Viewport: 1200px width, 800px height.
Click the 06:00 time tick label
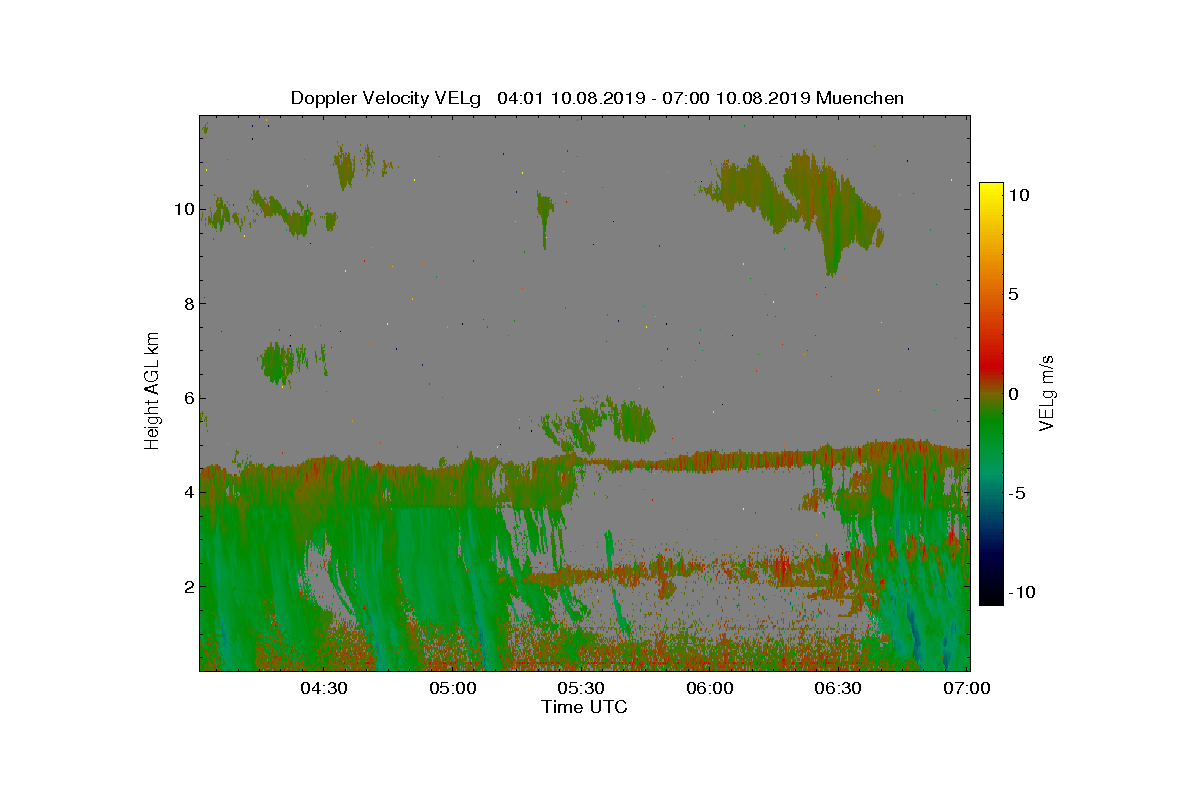click(710, 688)
